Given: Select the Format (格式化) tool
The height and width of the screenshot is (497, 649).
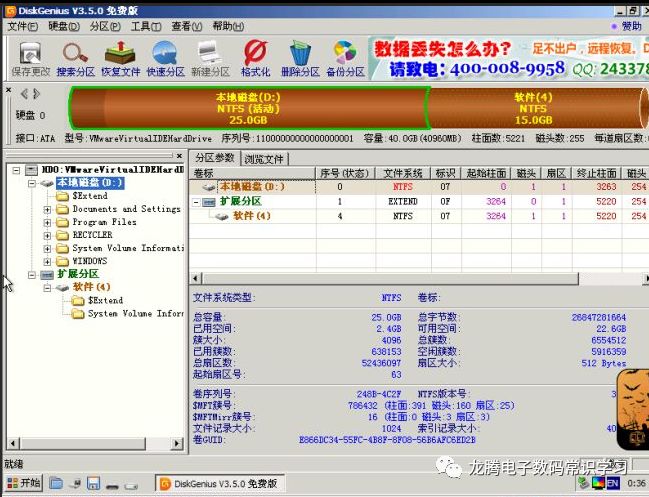Looking at the screenshot, I should coord(255,58).
